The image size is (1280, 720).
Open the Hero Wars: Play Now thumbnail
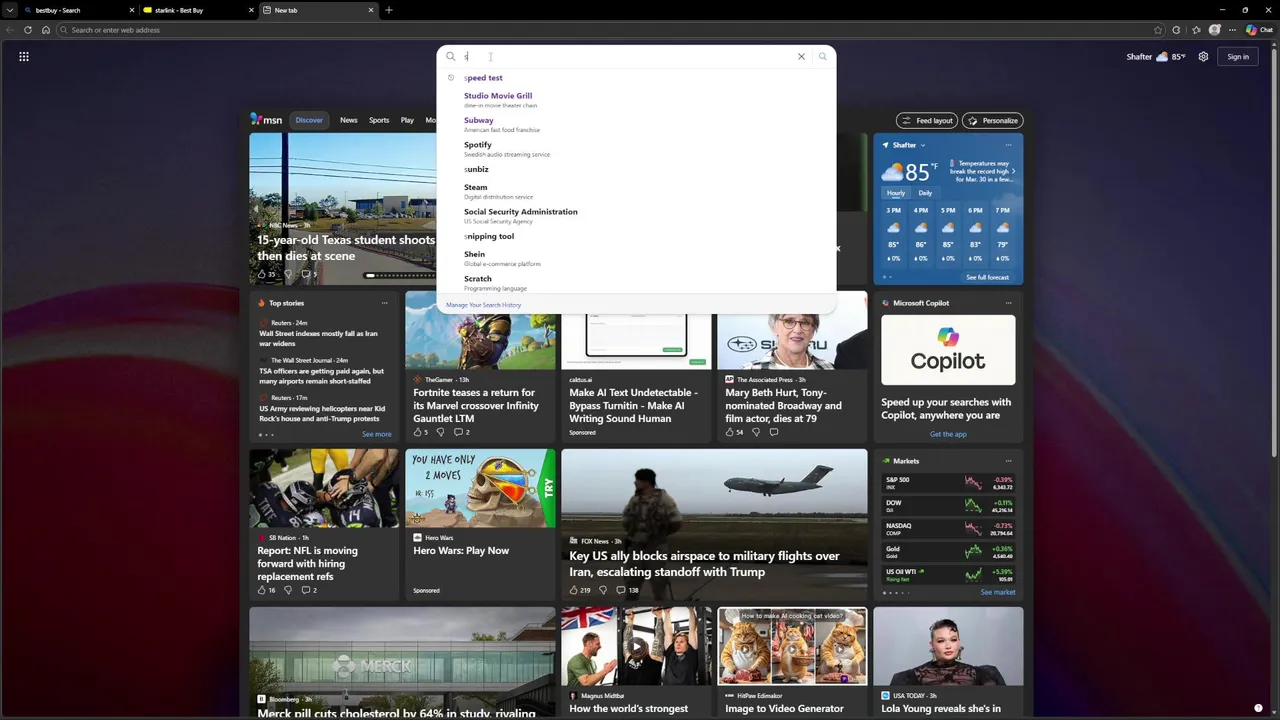(x=480, y=488)
